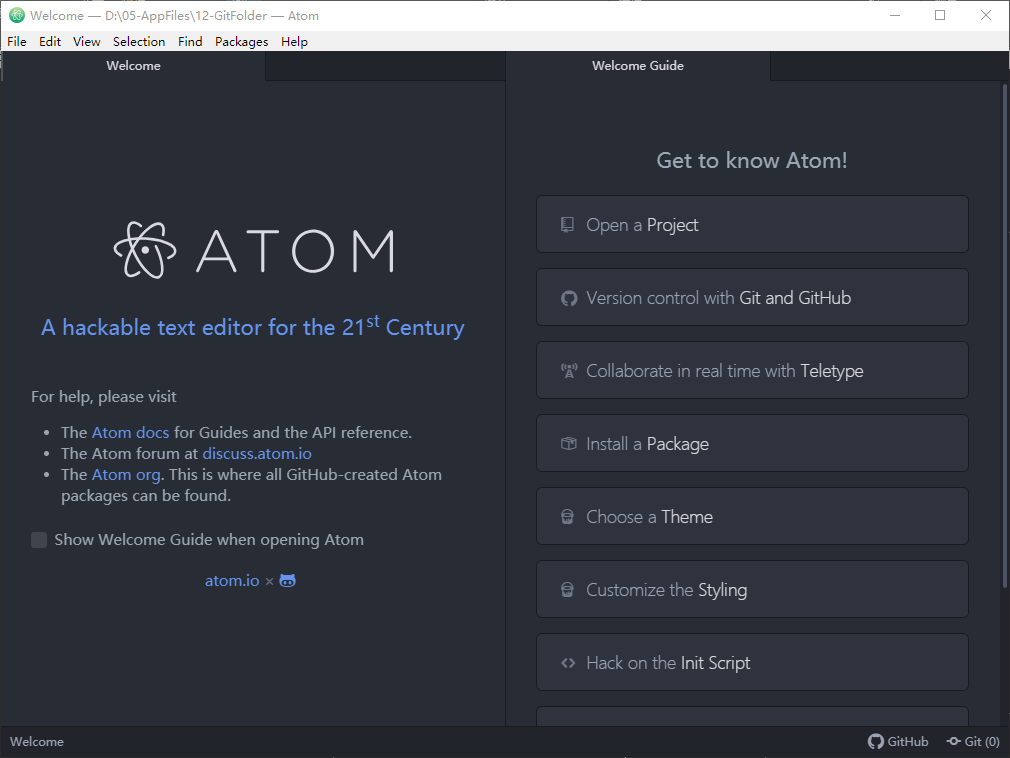Click the package box icon beside Install a Package
The width and height of the screenshot is (1010, 758).
coord(569,444)
